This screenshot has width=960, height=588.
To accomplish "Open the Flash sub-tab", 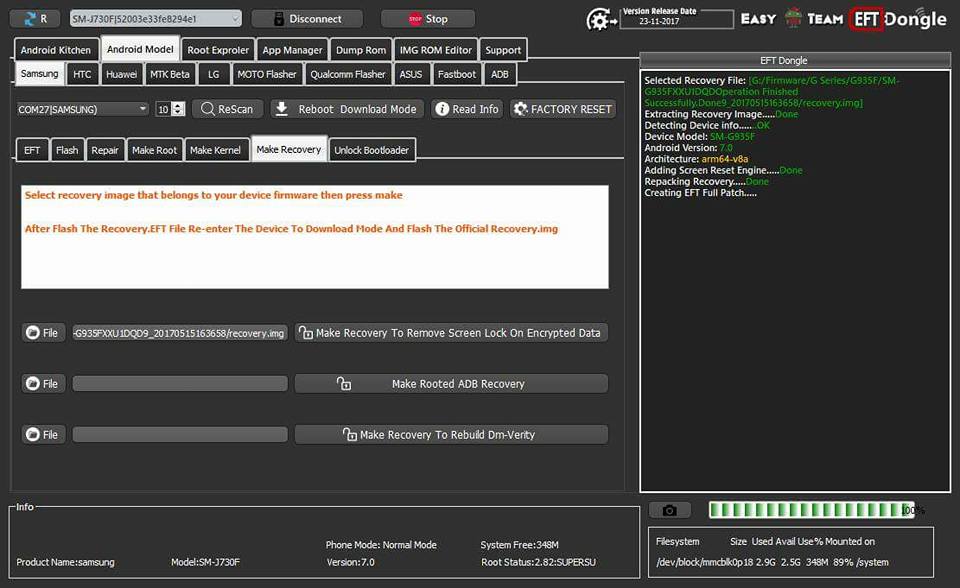I will (x=67, y=150).
